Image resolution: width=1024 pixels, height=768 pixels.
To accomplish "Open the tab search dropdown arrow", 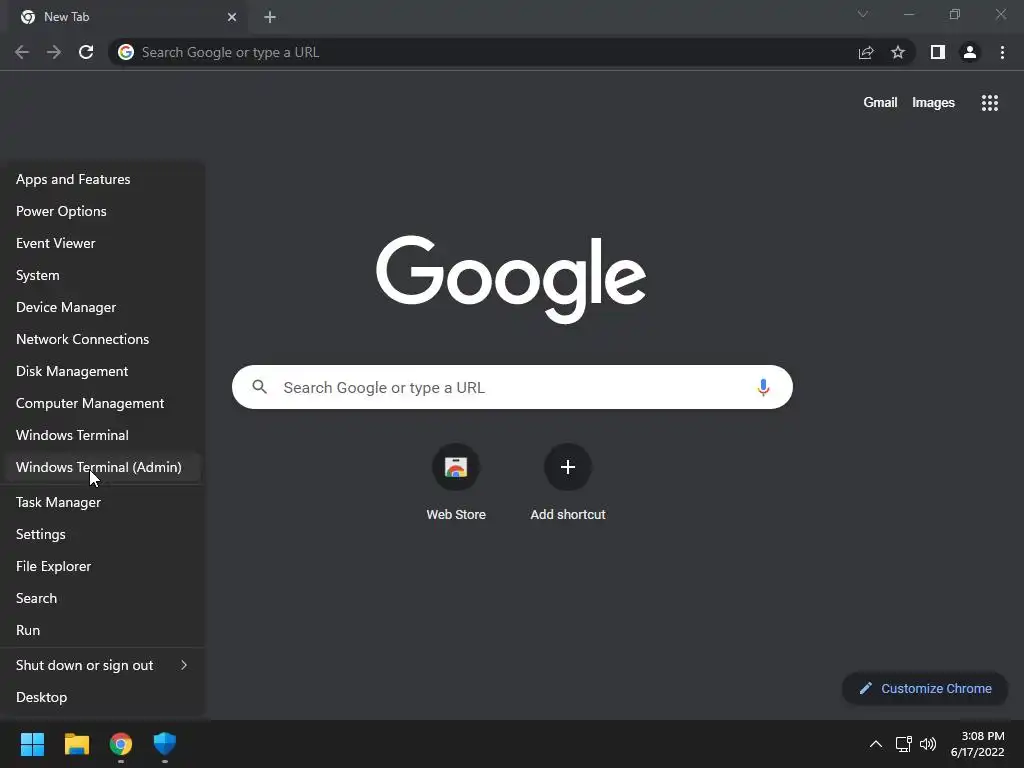I will 863,14.
